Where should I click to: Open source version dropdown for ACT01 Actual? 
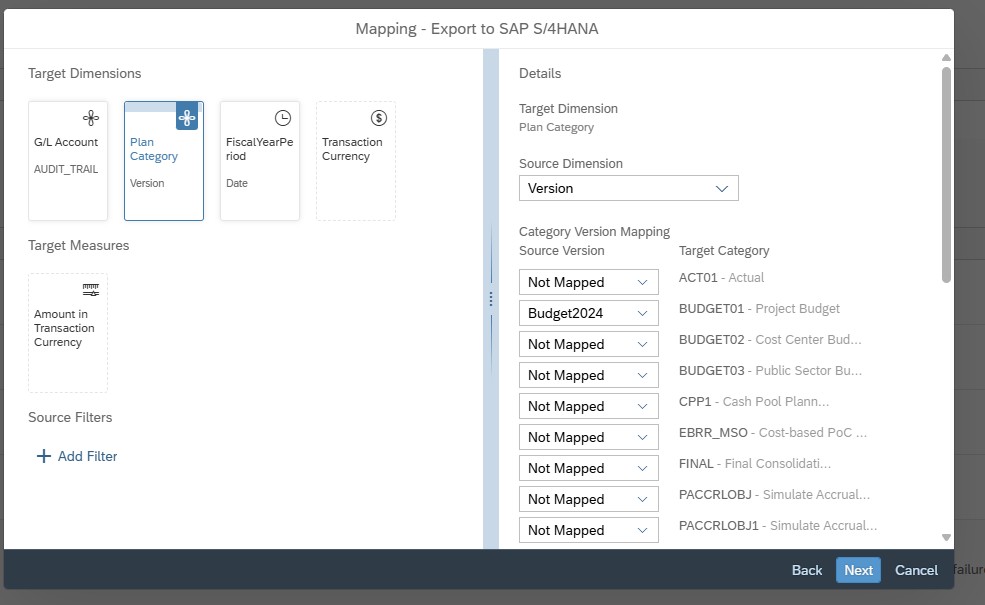[x=588, y=282]
